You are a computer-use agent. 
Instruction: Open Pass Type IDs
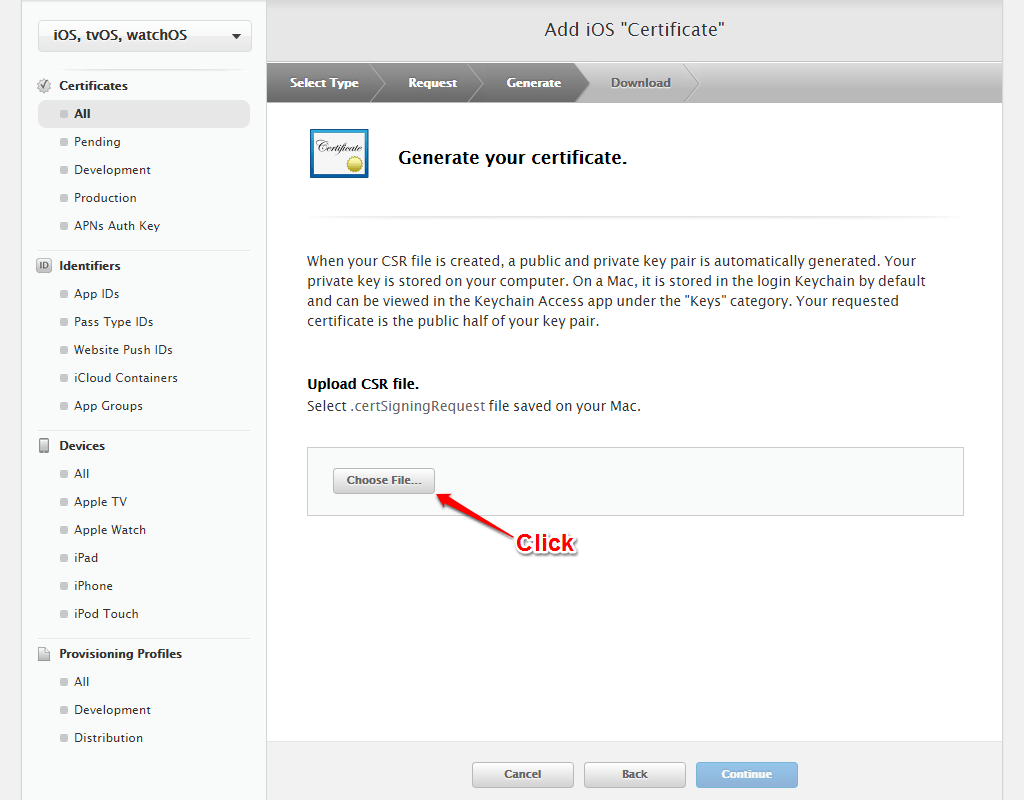coord(114,322)
